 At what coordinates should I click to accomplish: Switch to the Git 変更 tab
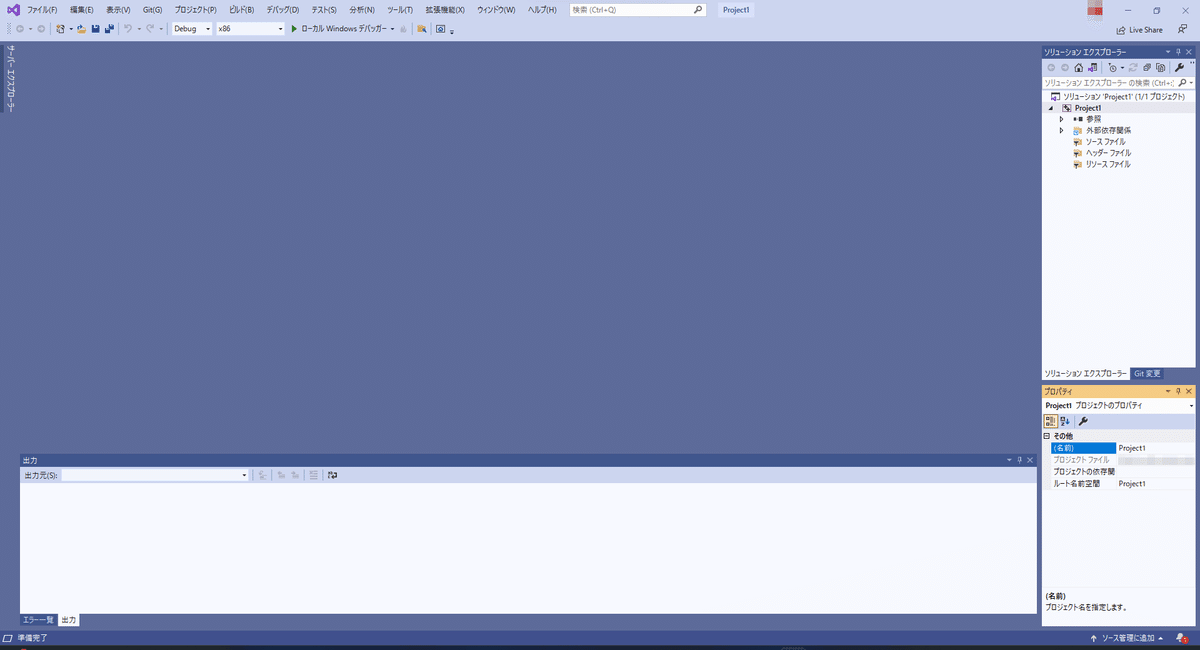pyautogui.click(x=1147, y=373)
